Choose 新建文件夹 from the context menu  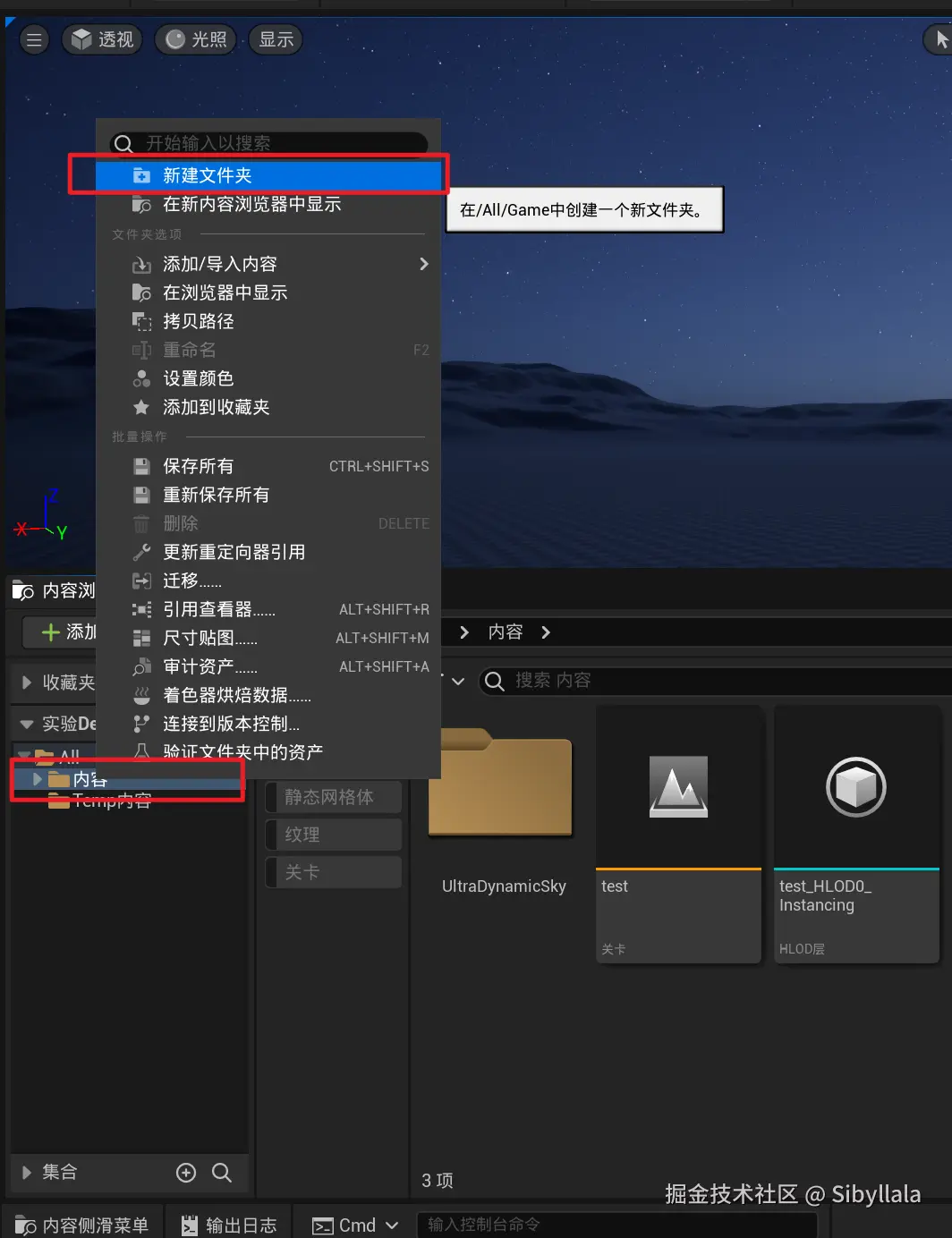click(x=268, y=175)
